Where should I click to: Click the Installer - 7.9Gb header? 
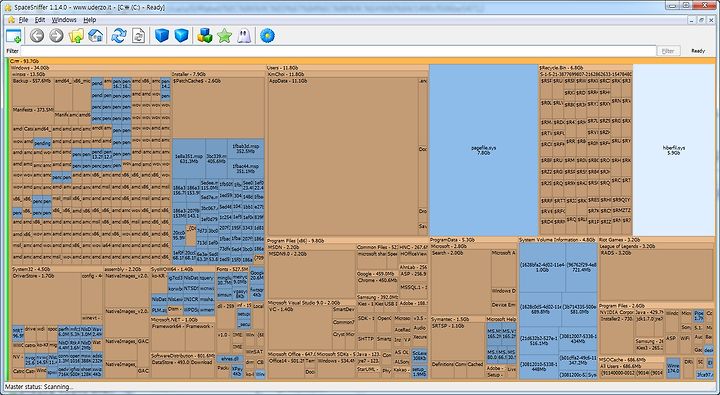tap(218, 74)
